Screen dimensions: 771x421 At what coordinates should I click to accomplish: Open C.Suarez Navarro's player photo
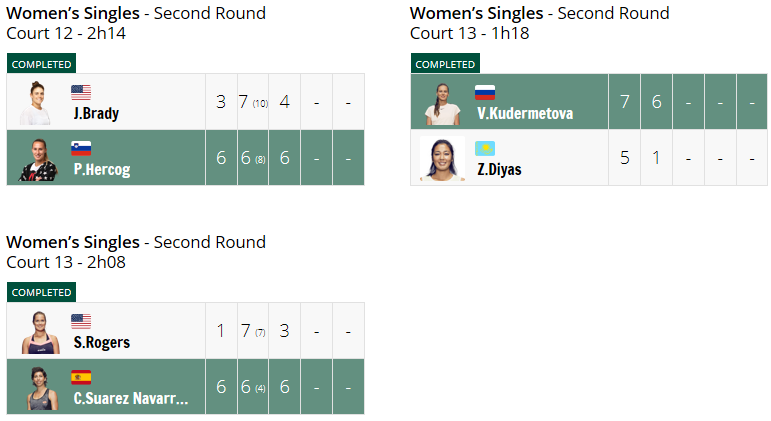pyautogui.click(x=41, y=389)
